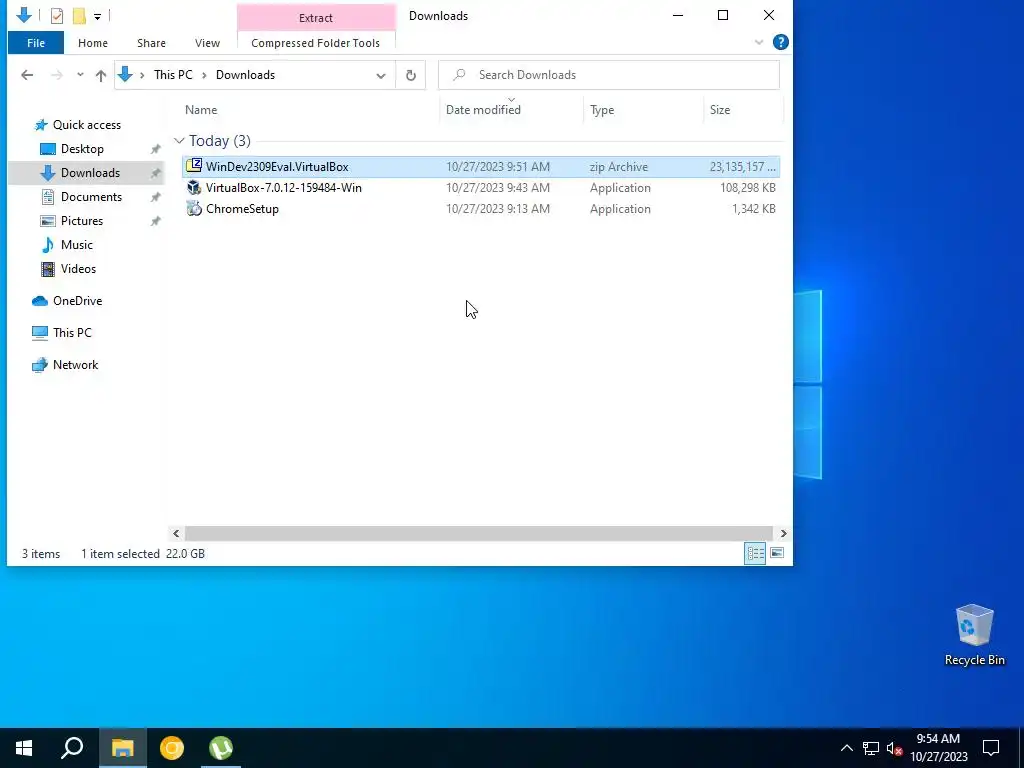Open Documents in navigation pane

pos(91,197)
